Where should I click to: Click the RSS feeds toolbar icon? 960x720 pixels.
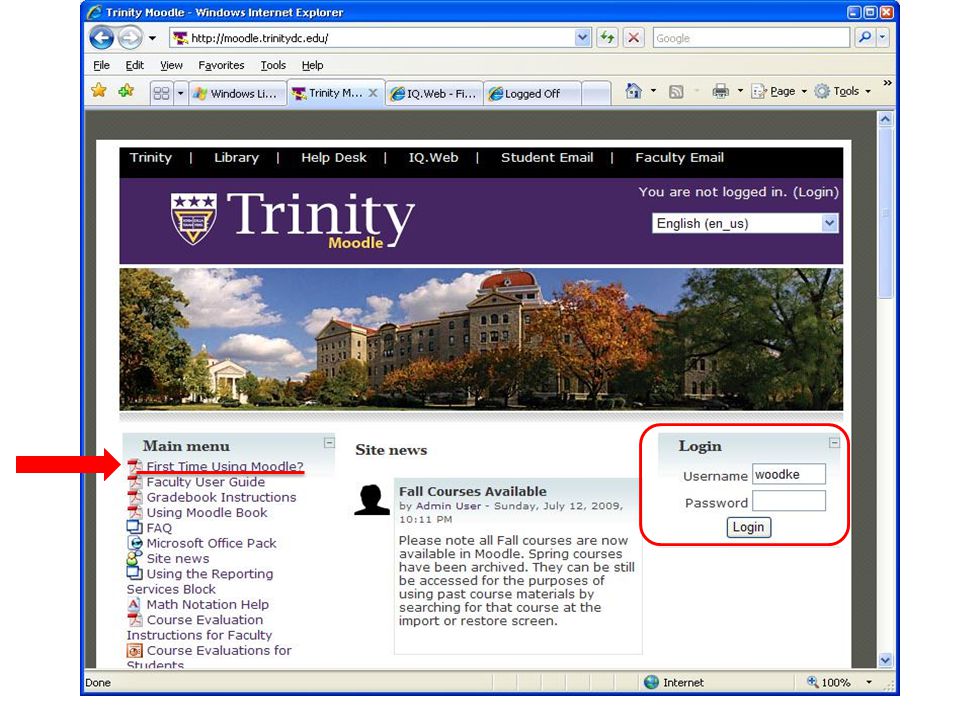tap(676, 92)
